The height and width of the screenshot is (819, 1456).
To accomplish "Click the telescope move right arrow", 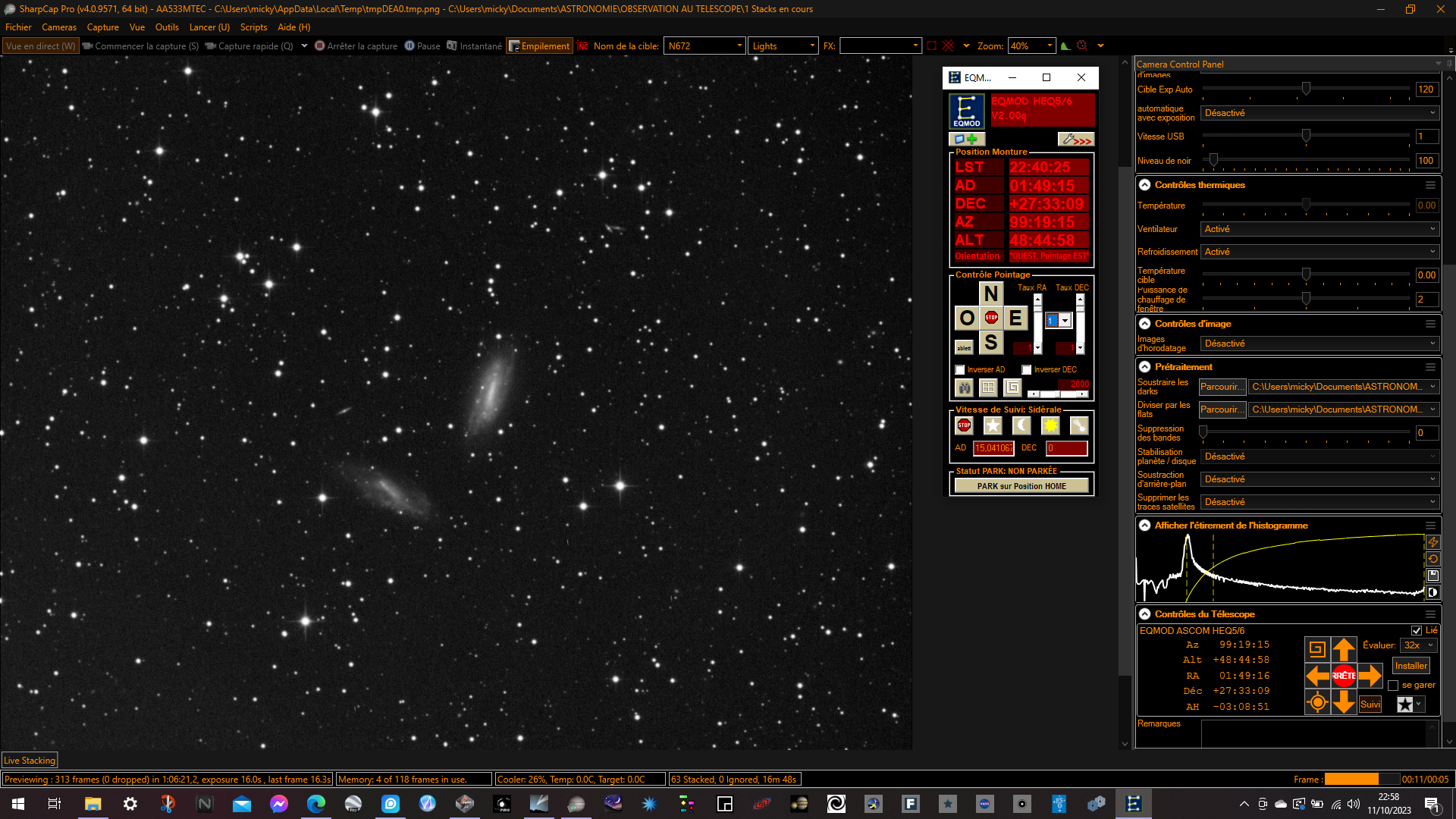I will click(1370, 675).
